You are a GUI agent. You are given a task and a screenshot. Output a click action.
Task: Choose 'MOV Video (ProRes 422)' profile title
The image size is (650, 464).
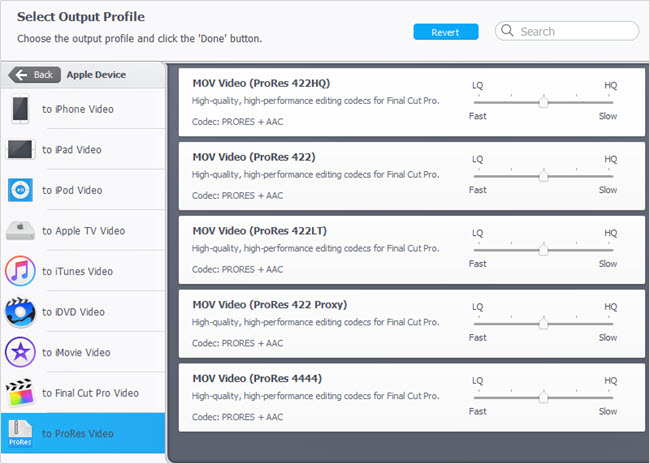click(x=254, y=157)
